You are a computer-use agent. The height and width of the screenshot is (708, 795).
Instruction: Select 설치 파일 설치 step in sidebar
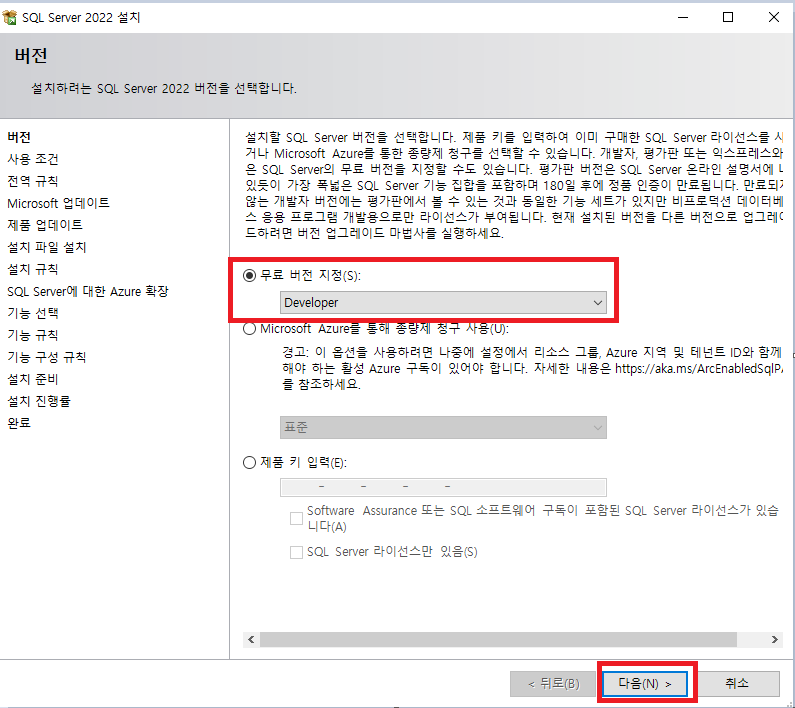(x=47, y=247)
